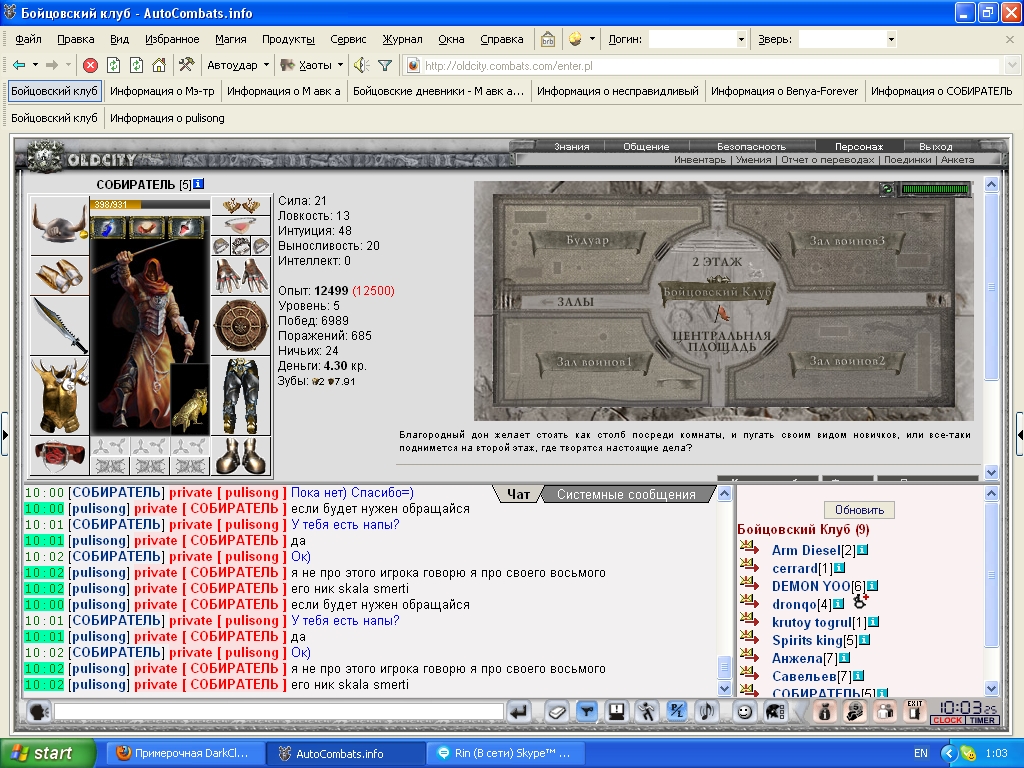Open the Файл menu
The width and height of the screenshot is (1024, 768).
click(28, 39)
